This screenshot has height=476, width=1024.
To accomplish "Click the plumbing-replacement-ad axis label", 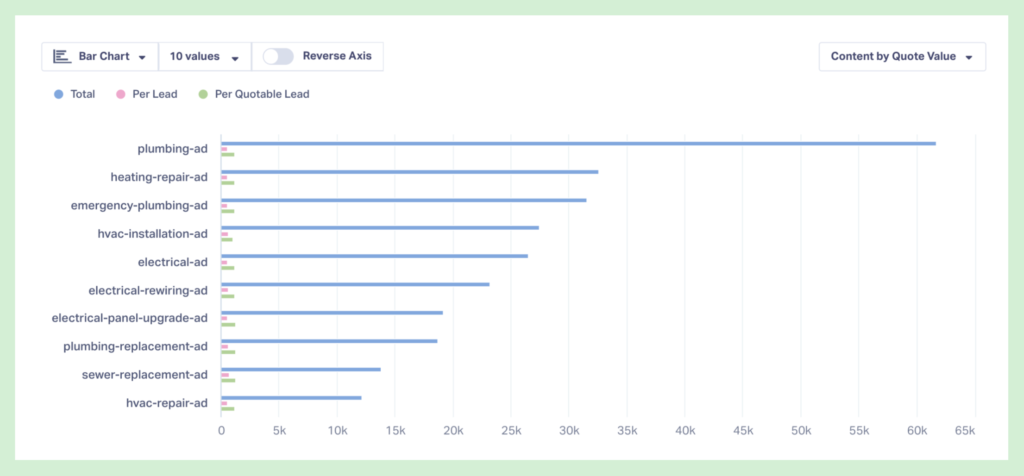I will click(x=136, y=346).
